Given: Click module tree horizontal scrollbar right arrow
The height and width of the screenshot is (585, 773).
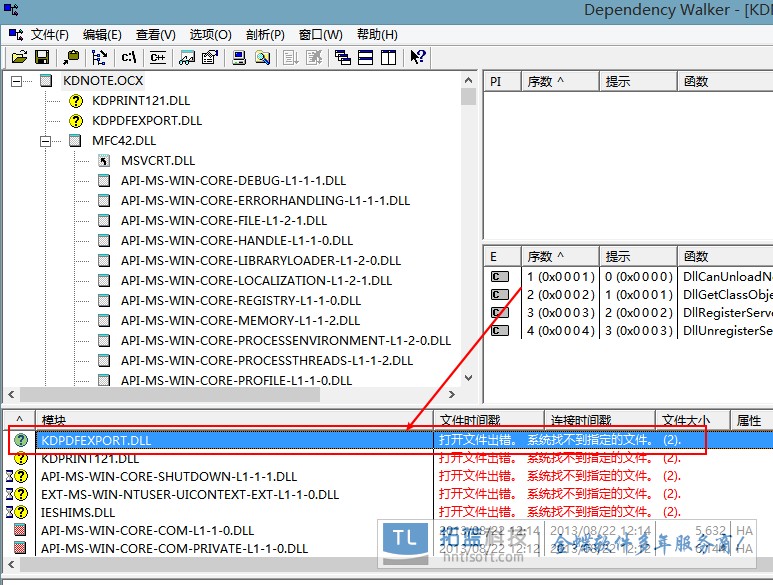Looking at the screenshot, I should [x=452, y=394].
